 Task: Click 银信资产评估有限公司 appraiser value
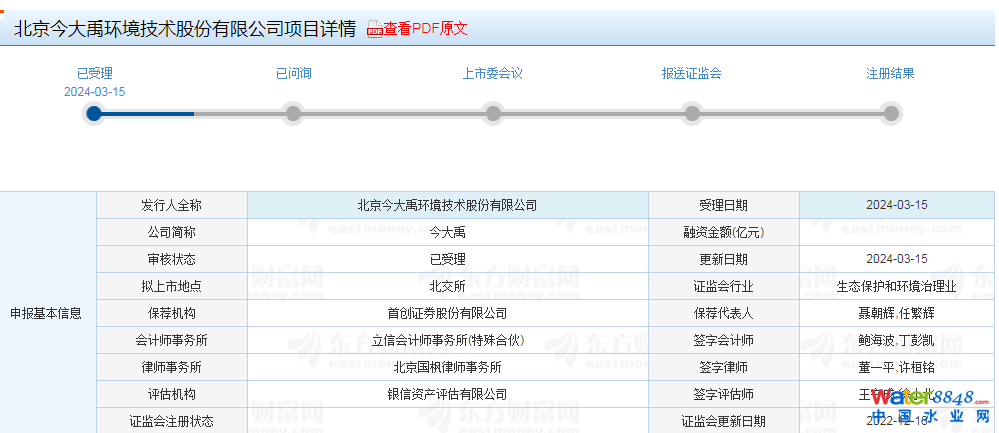pyautogui.click(x=447, y=394)
